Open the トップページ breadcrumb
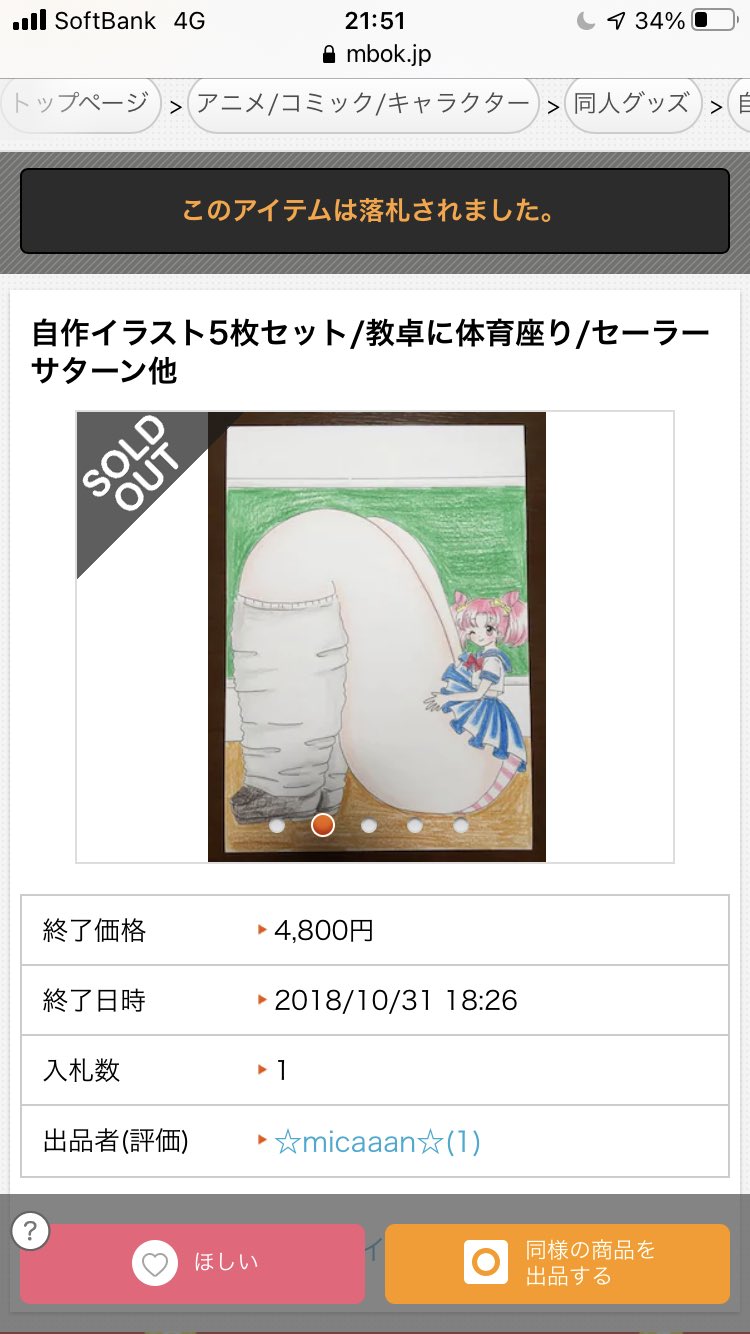Screen dimensions: 750x1334 pyautogui.click(x=80, y=104)
